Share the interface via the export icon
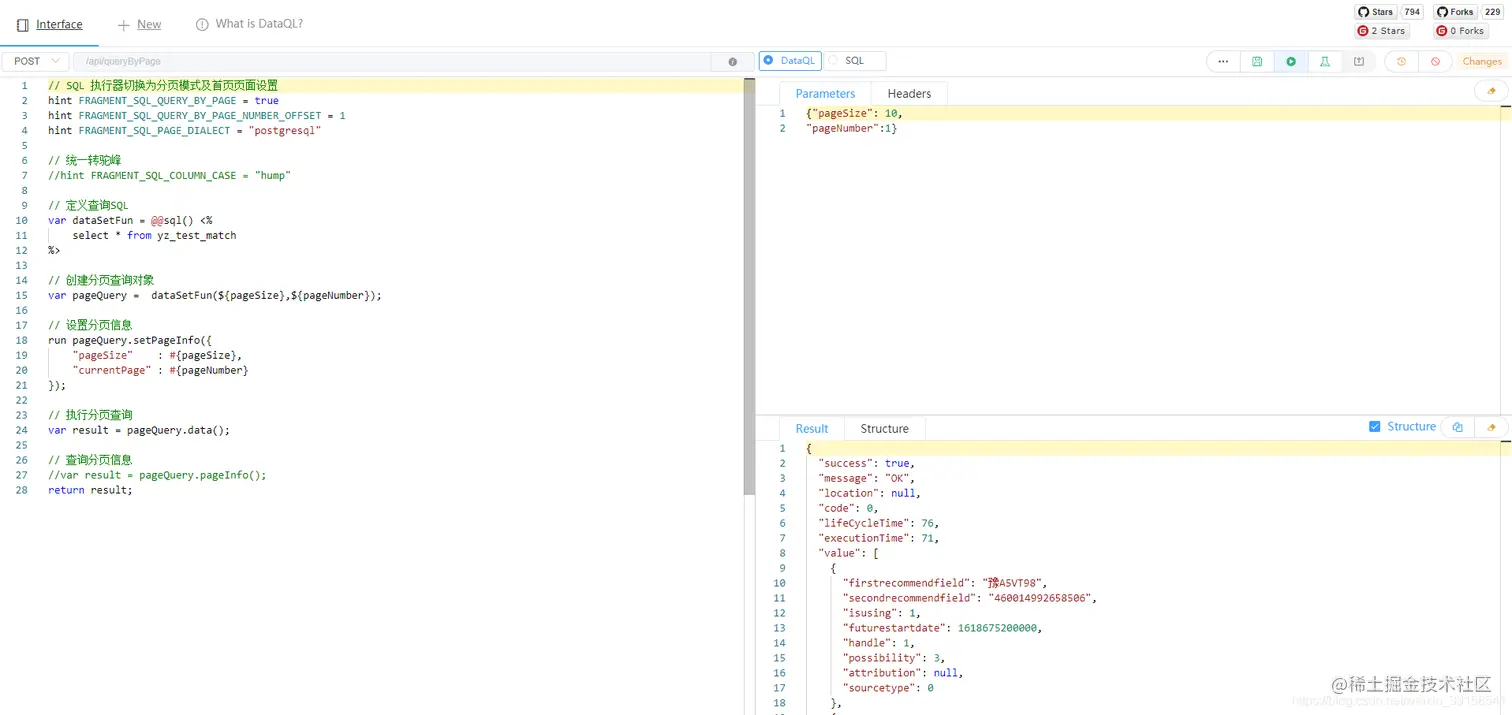 click(1358, 61)
